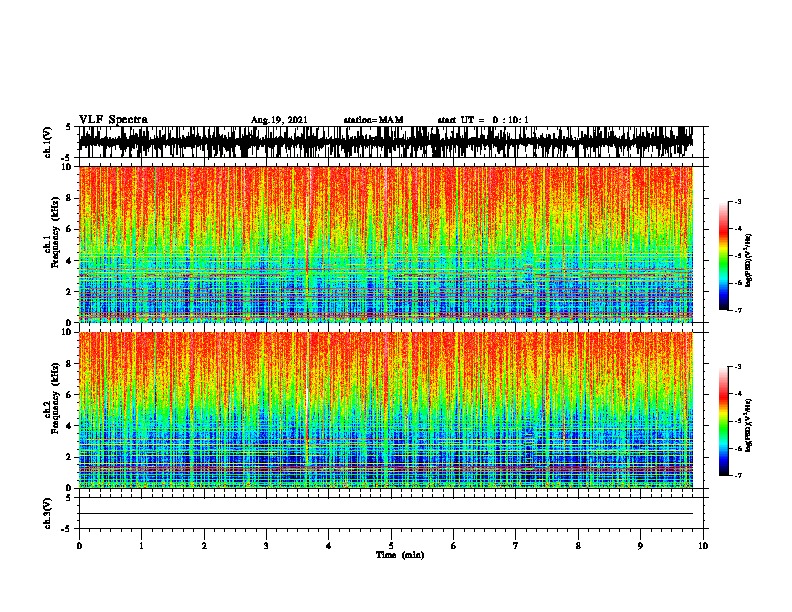Click the "VLF Spectra" plot title
792x612 pixels.
pyautogui.click(x=113, y=120)
